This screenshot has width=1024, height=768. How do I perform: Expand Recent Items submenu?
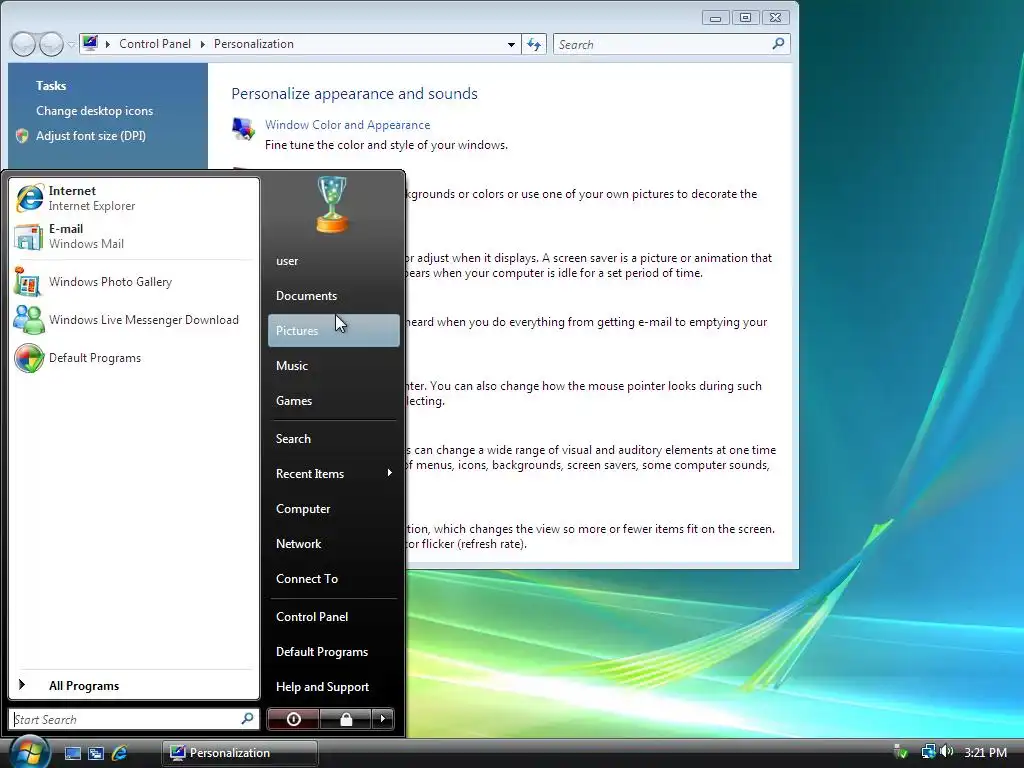[x=333, y=473]
